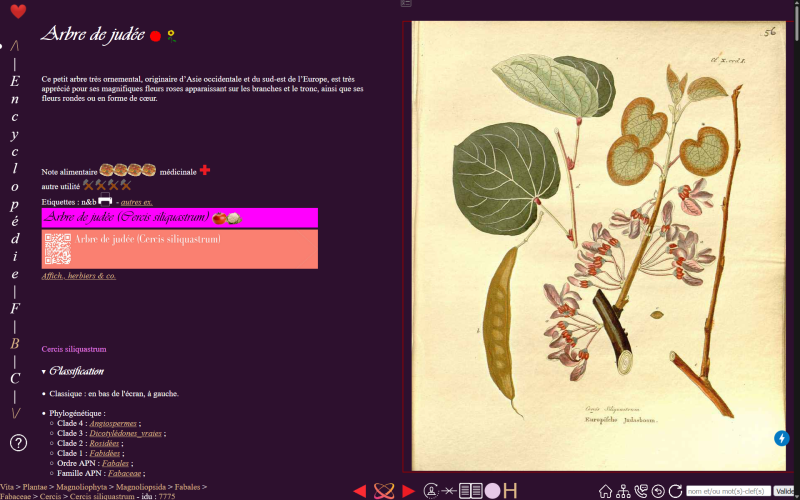Open the Rosidées clade link
Screen dimensions: 800x500
click(x=104, y=443)
